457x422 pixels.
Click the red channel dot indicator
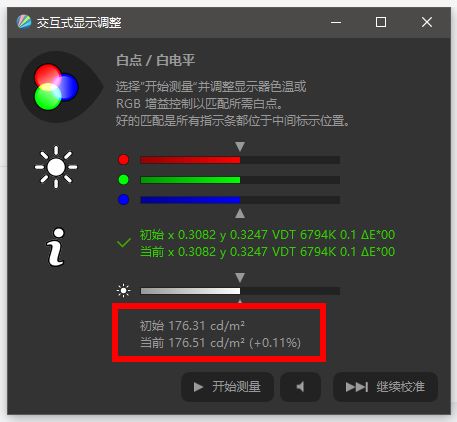point(123,160)
